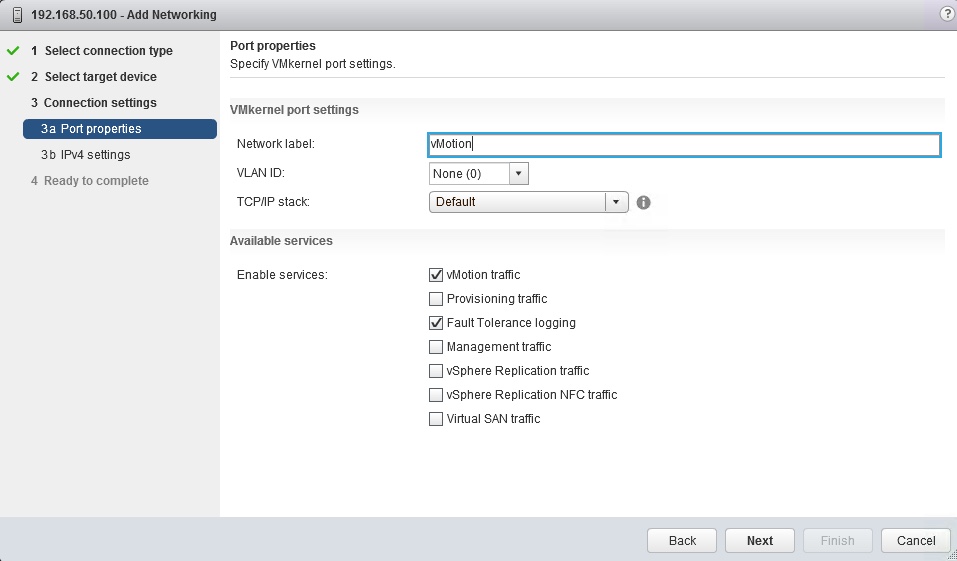Screen dimensions: 957x561
Task: Expand the TCP/IP stack dropdown
Action: 616,202
